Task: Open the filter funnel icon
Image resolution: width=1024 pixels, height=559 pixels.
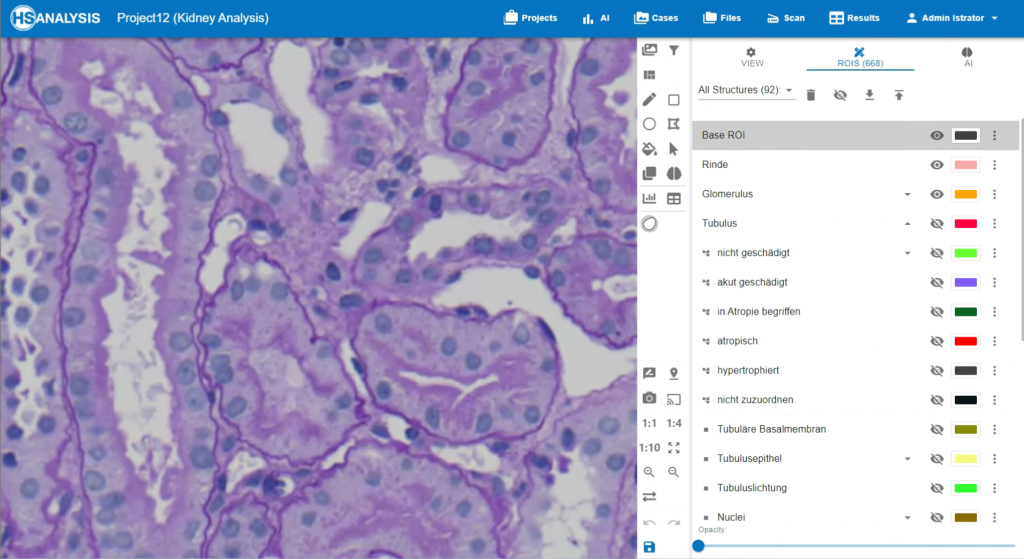Action: (x=674, y=50)
